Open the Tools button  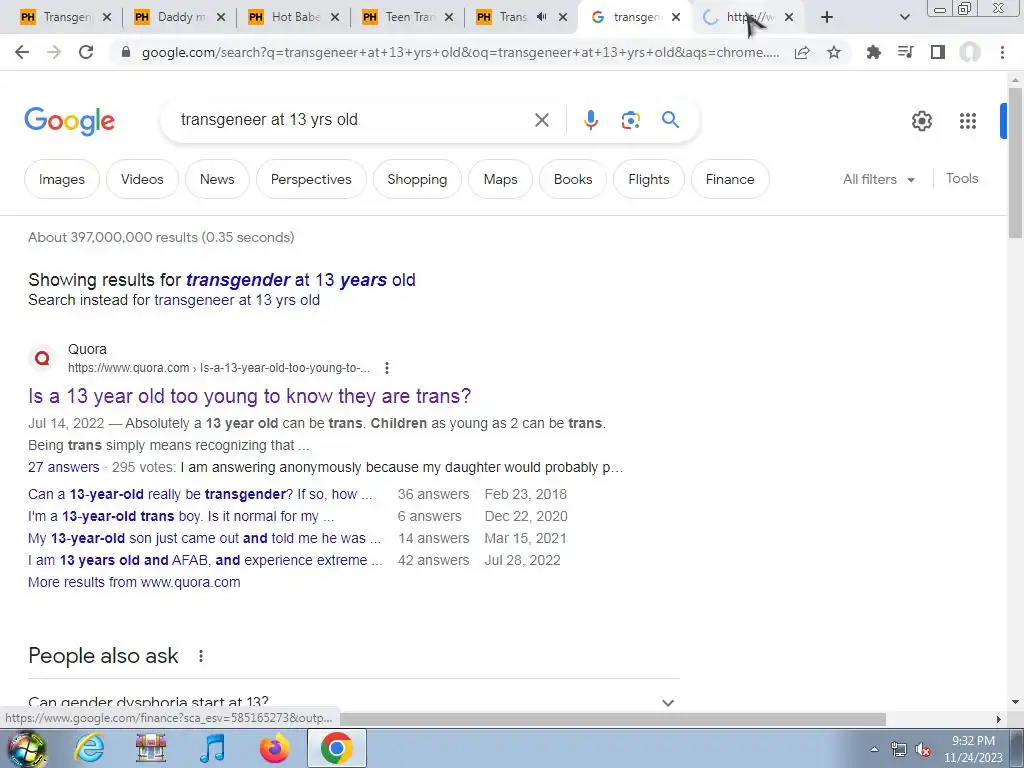point(962,178)
